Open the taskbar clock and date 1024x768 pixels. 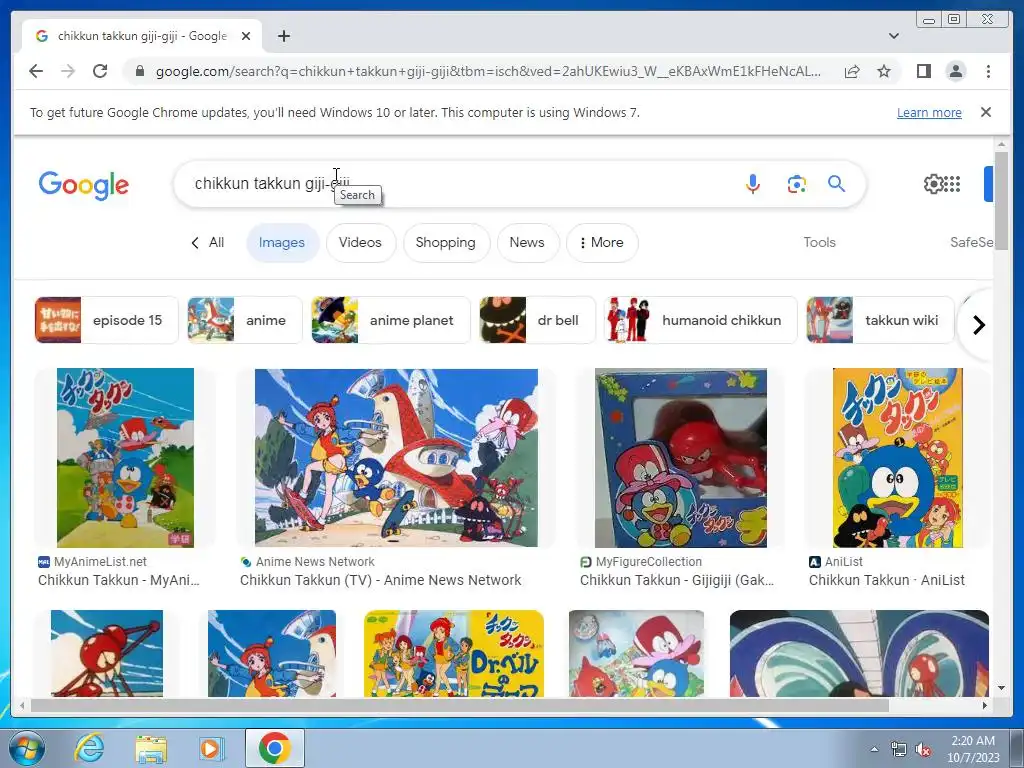[x=972, y=748]
